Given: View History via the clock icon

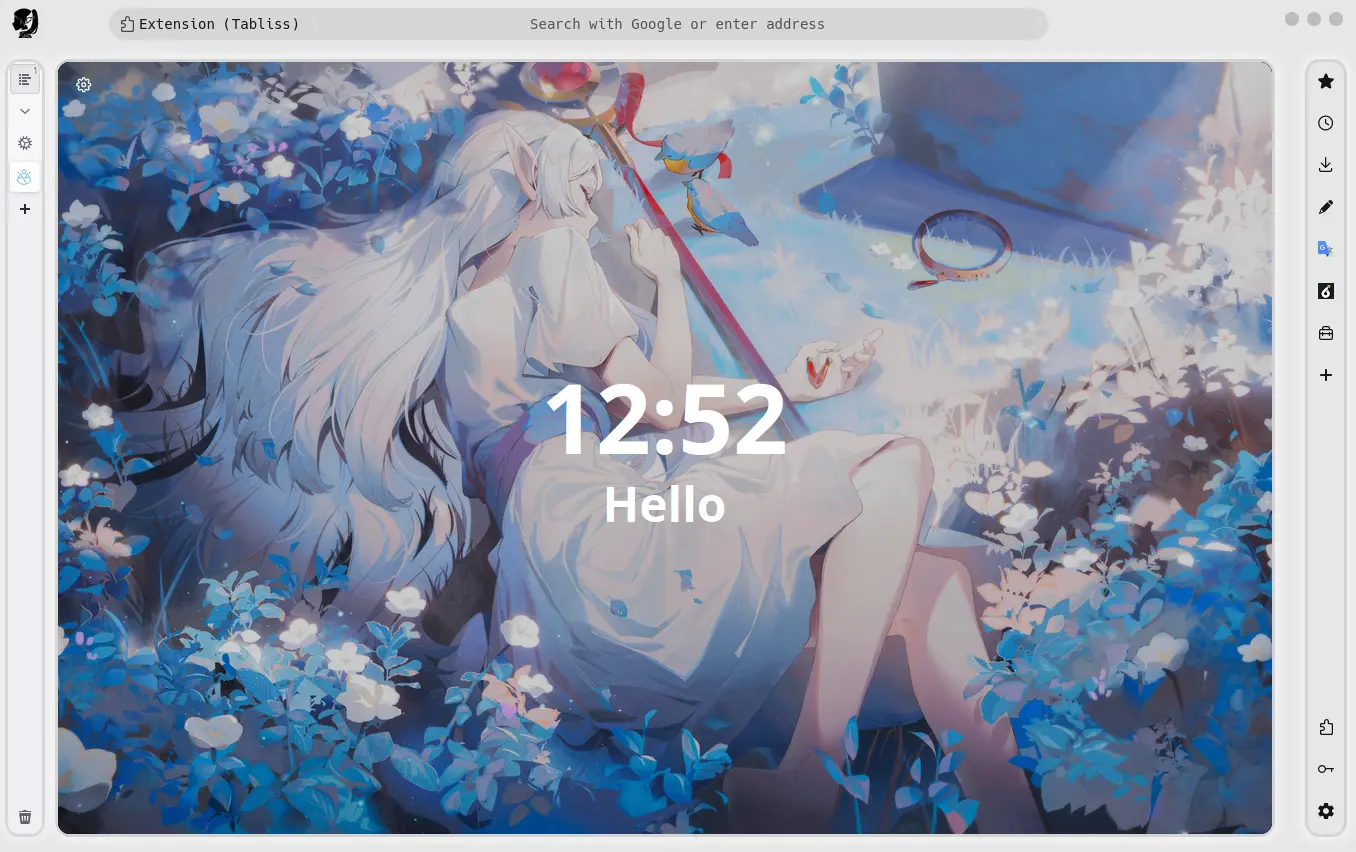Looking at the screenshot, I should tap(1325, 122).
